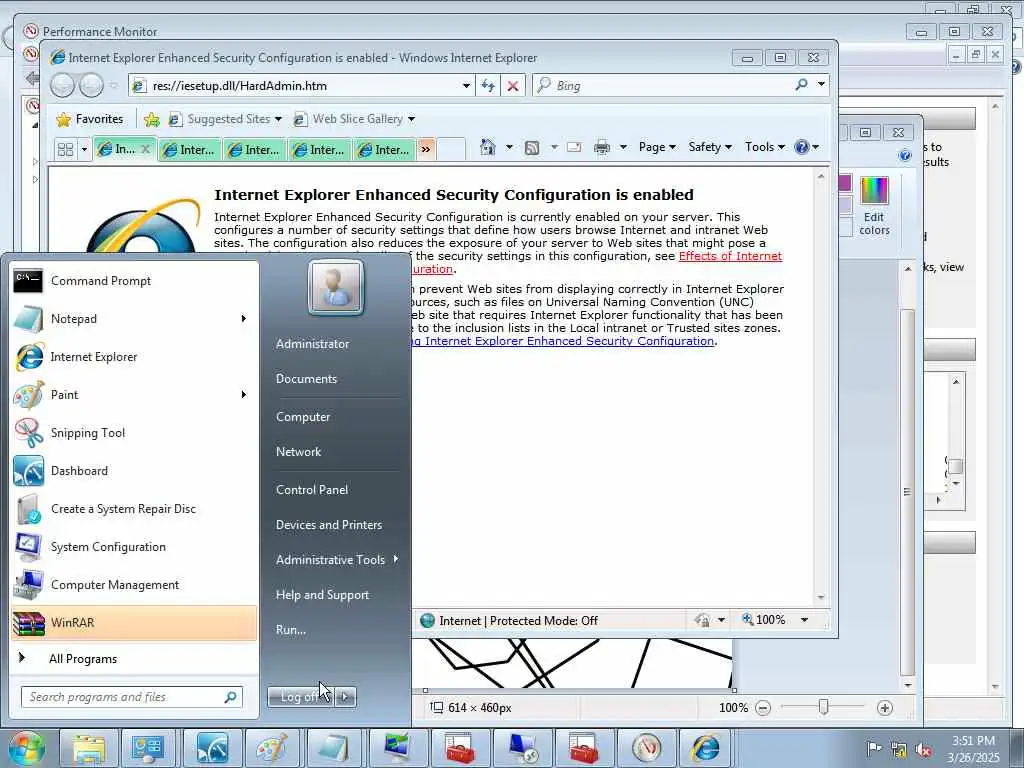Open Quick Tabs view icon
The image size is (1024, 768).
click(65, 150)
